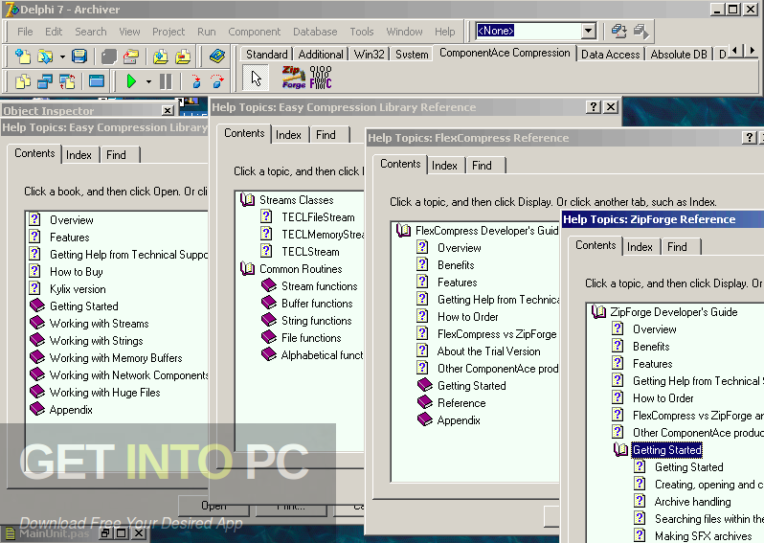The image size is (764, 543).
Task: Close the Object Inspector panel
Action: [167, 111]
